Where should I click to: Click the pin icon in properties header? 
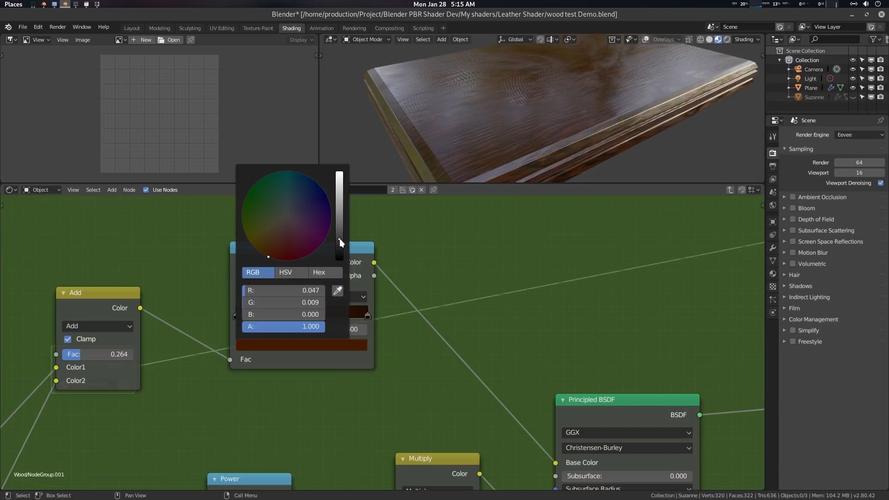click(x=880, y=120)
